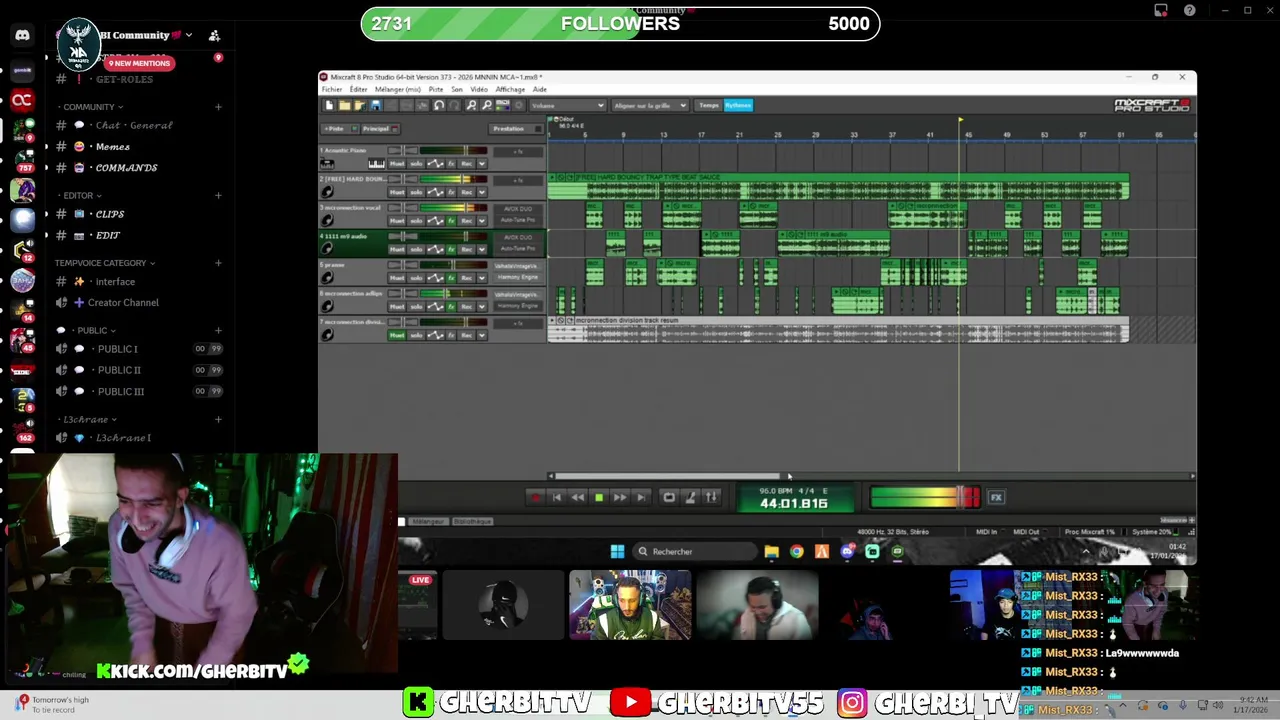Click the green Stop/Play button in the transport
The width and height of the screenshot is (1280, 720).
pos(599,497)
